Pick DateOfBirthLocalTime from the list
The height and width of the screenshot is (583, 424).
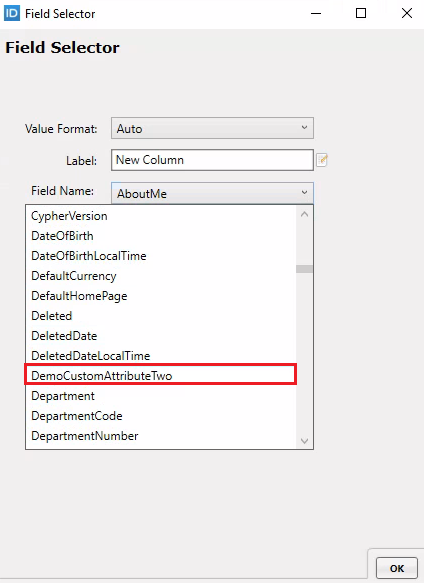coord(161,256)
